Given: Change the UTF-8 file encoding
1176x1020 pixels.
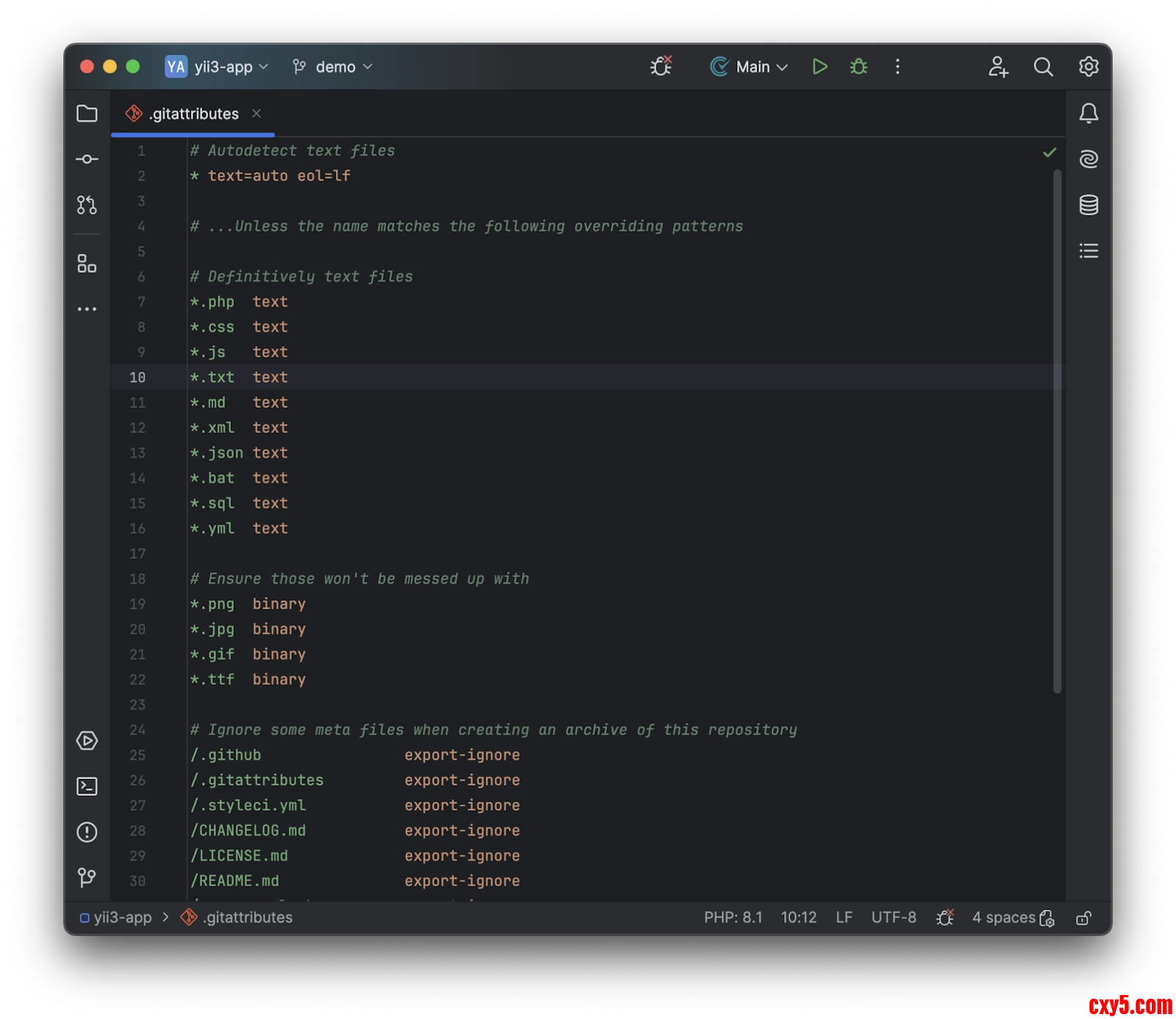Looking at the screenshot, I should click(x=893, y=917).
